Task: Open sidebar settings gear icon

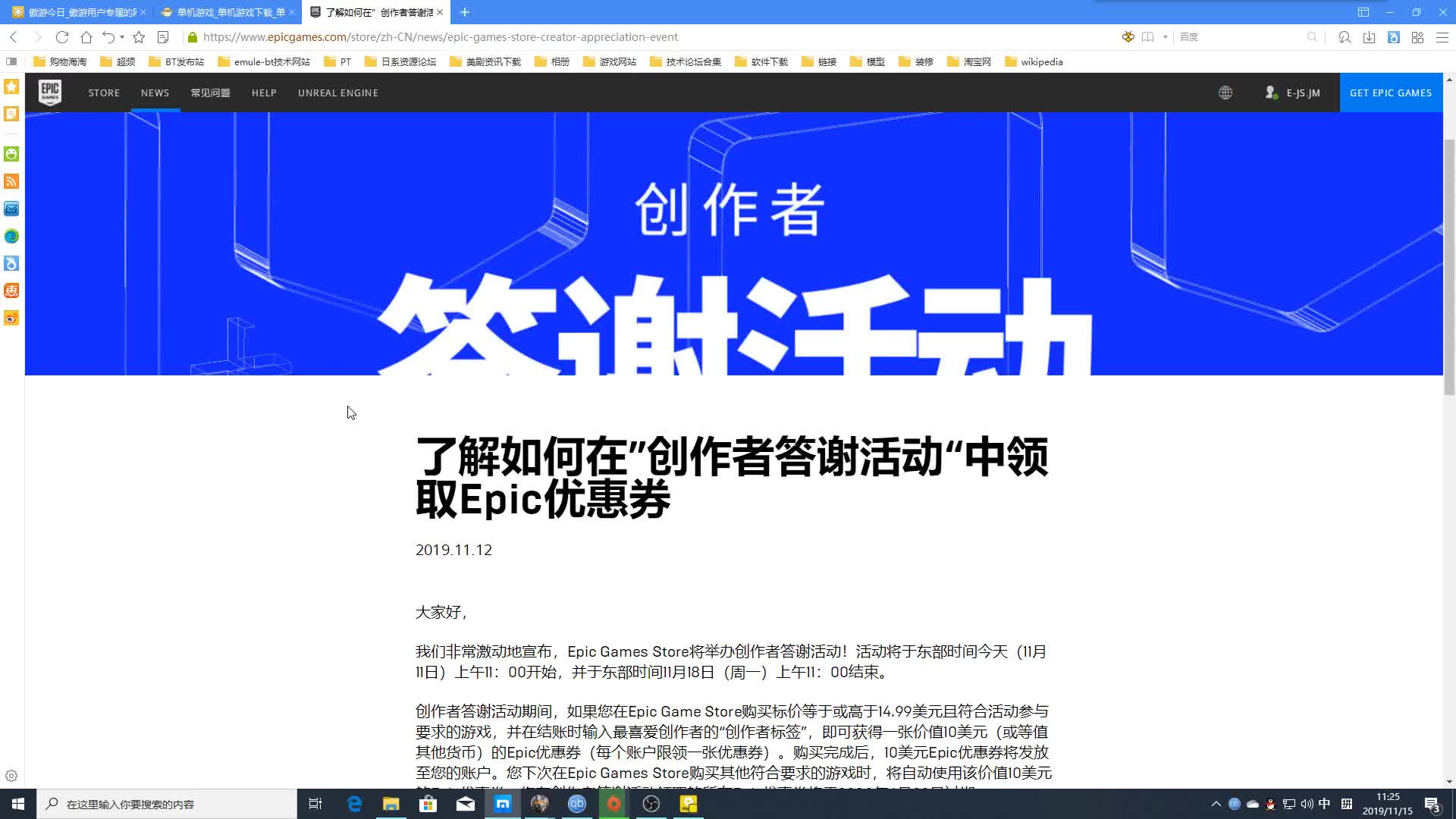Action: point(11,776)
